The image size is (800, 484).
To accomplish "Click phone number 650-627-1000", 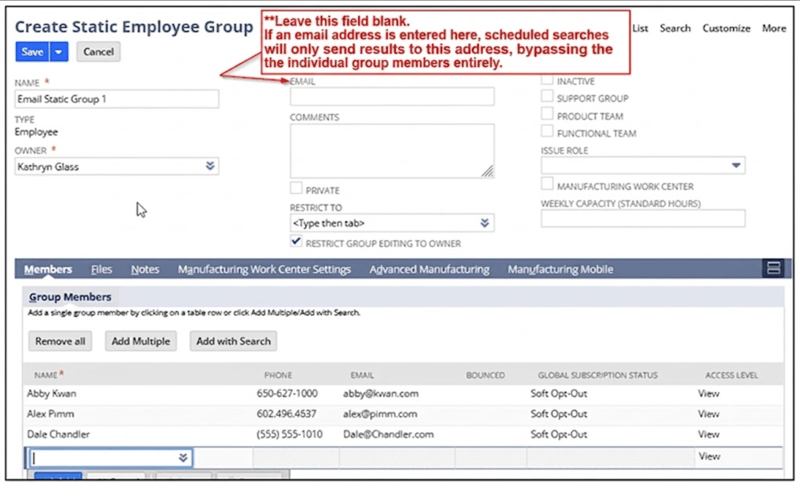I will point(287,394).
